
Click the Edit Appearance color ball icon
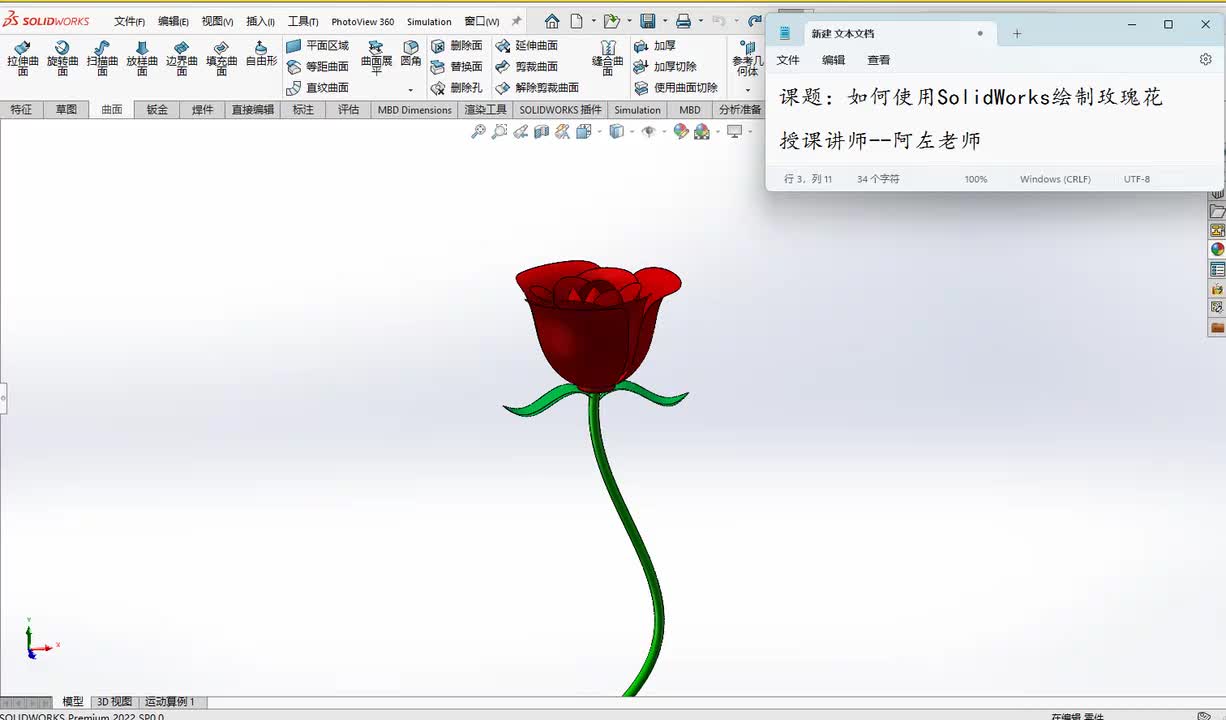click(x=681, y=131)
